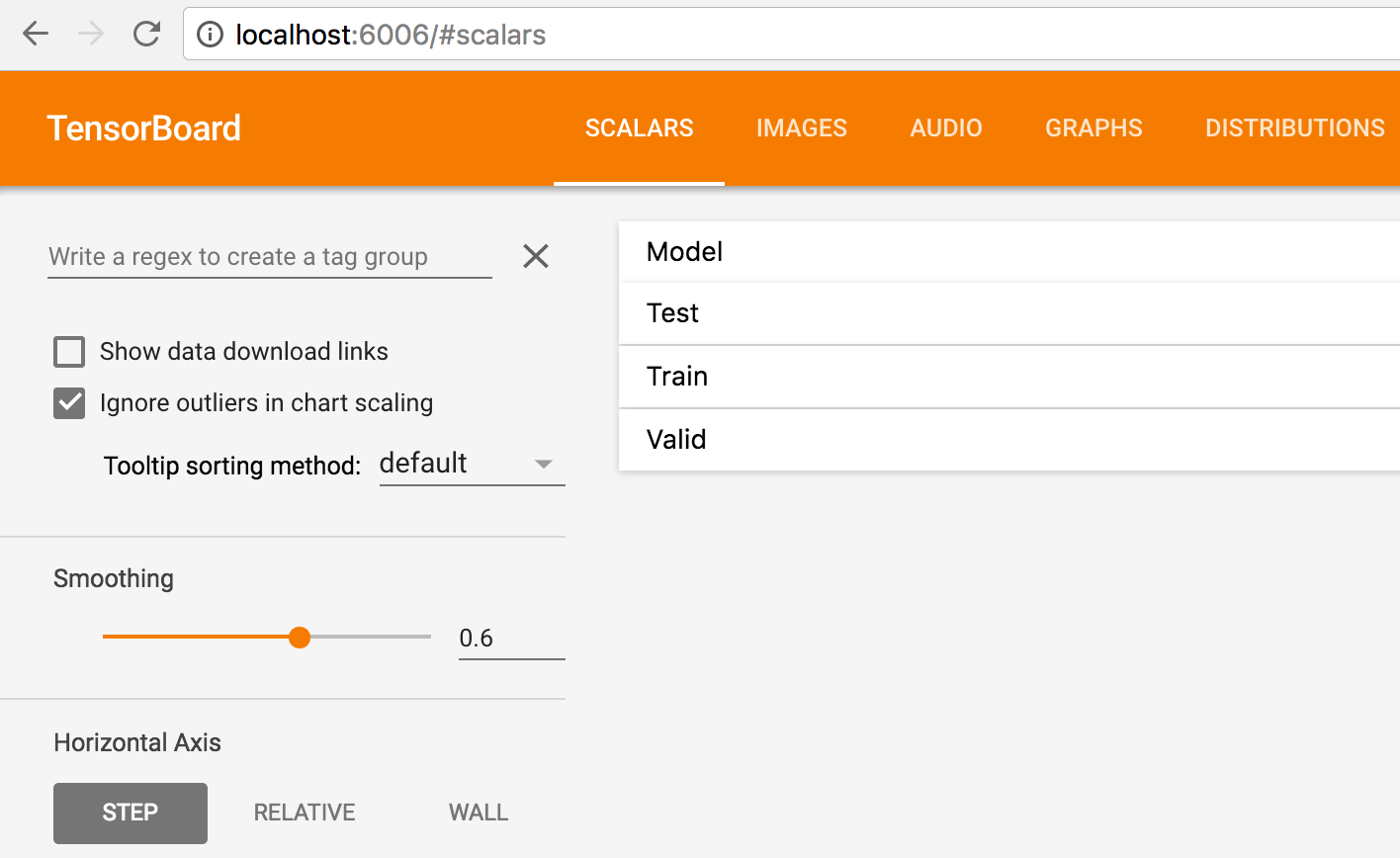Switch to the IMAGES tab
Screen dimensions: 1400x858
tap(802, 129)
